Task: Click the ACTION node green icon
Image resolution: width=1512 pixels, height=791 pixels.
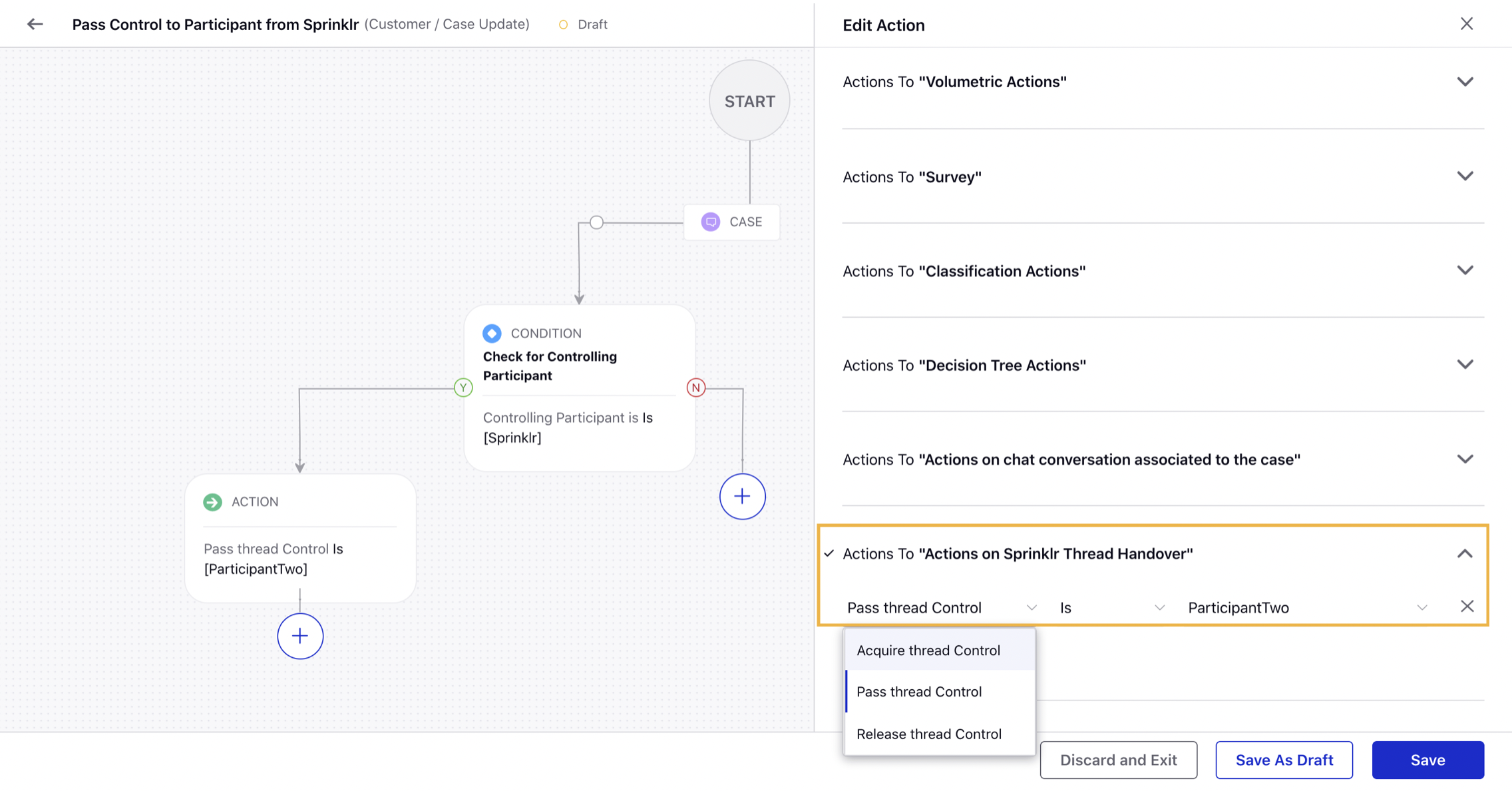Action: click(x=213, y=502)
